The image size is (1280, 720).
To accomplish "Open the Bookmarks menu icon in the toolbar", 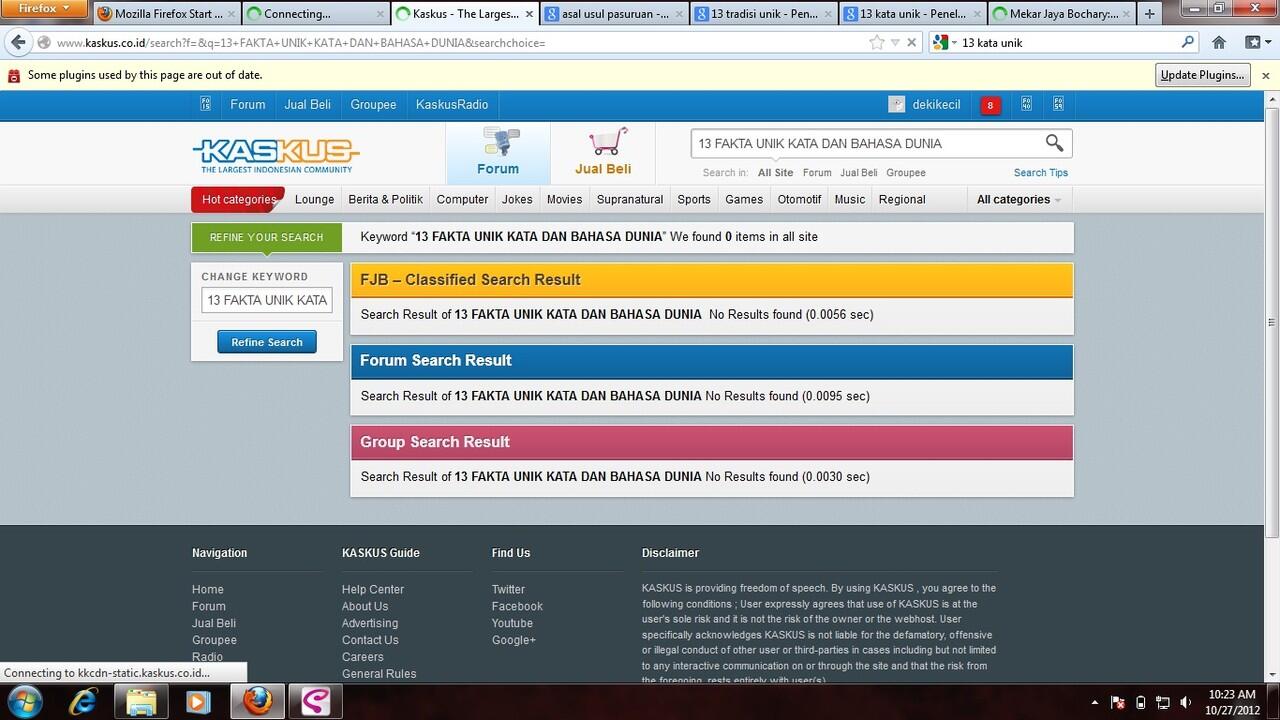I will click(1253, 43).
